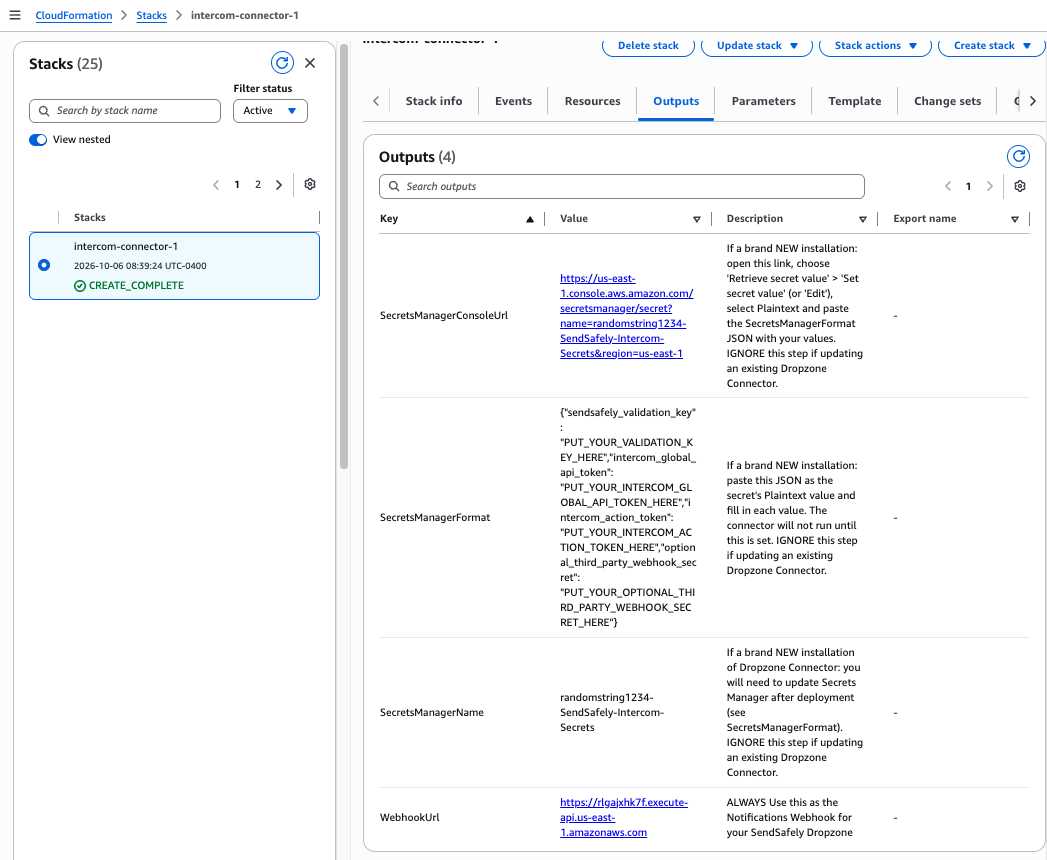
Task: Expand the Stack actions dropdown
Action: click(x=875, y=45)
